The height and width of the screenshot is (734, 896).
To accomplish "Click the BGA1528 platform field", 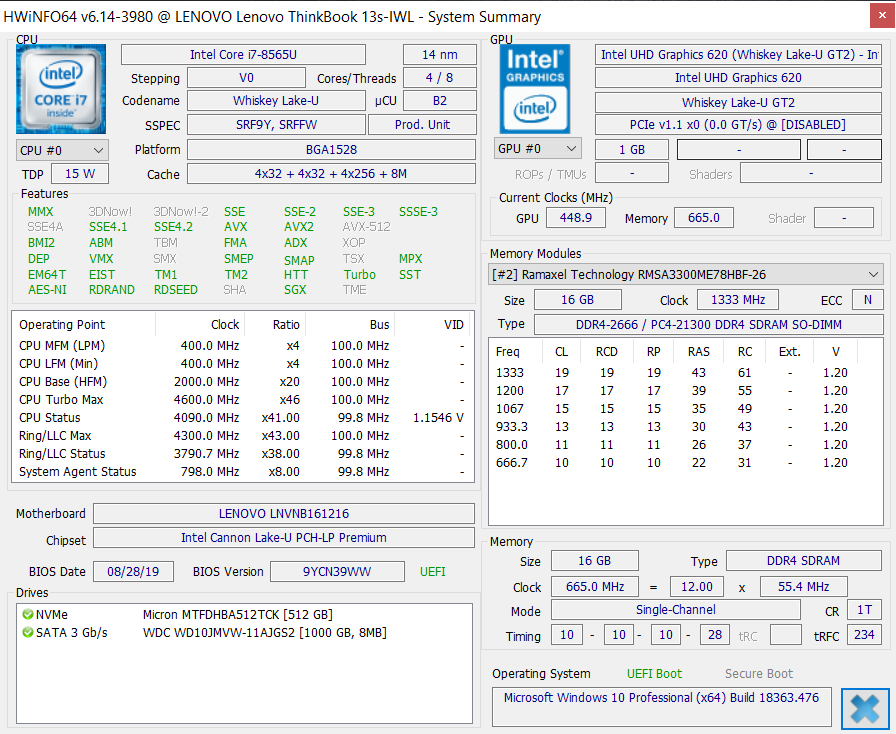I will [x=331, y=150].
